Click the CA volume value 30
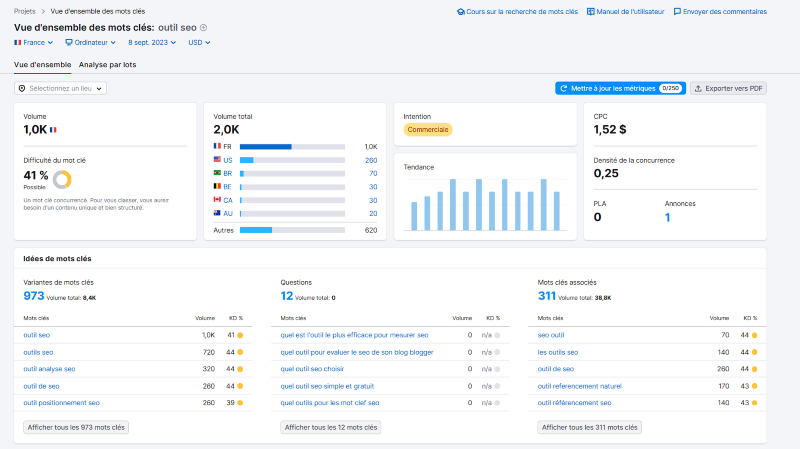800x449 pixels. click(373, 201)
